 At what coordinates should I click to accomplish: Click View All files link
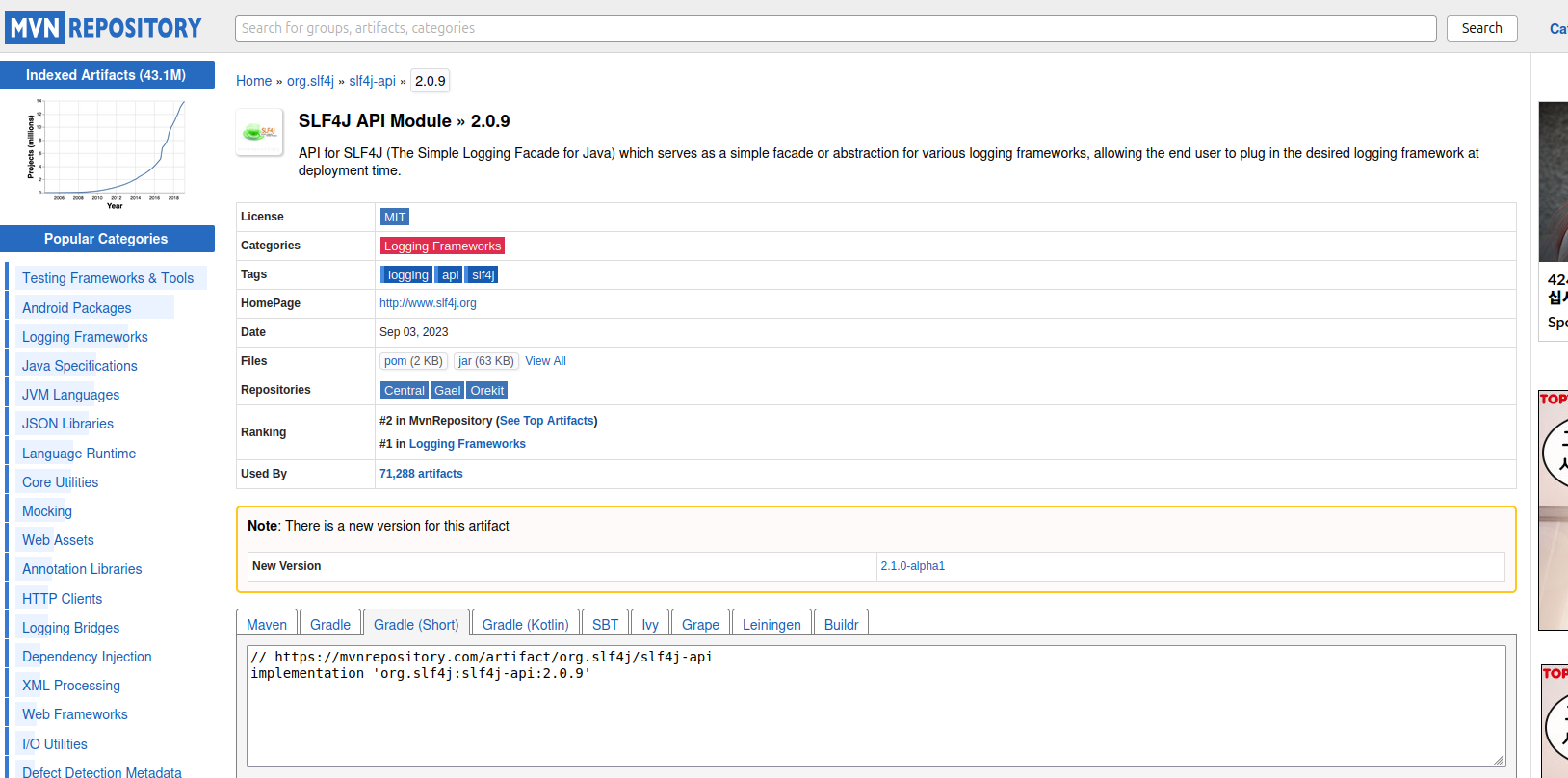click(545, 361)
